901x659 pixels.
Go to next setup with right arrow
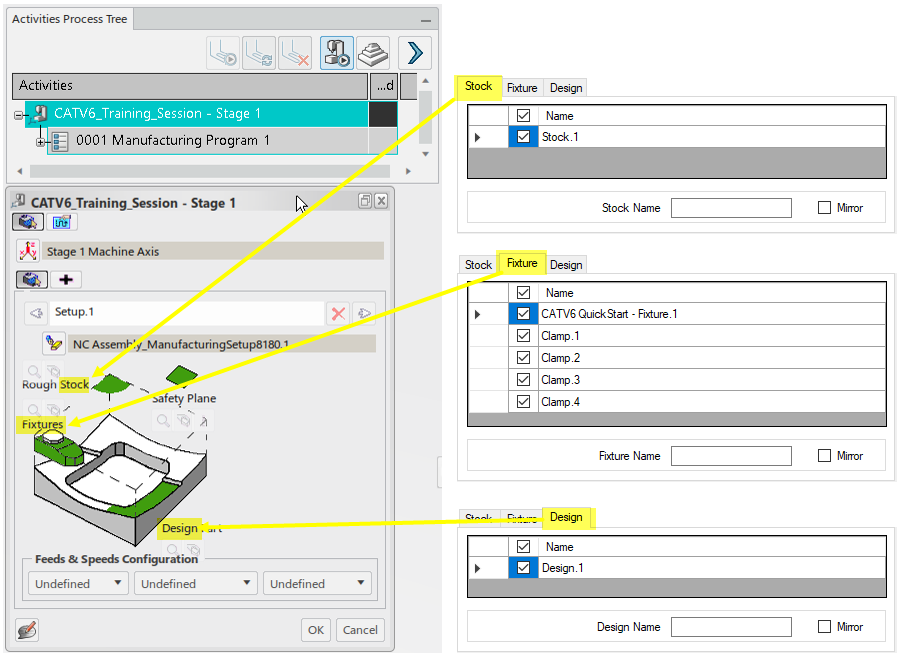tap(364, 313)
